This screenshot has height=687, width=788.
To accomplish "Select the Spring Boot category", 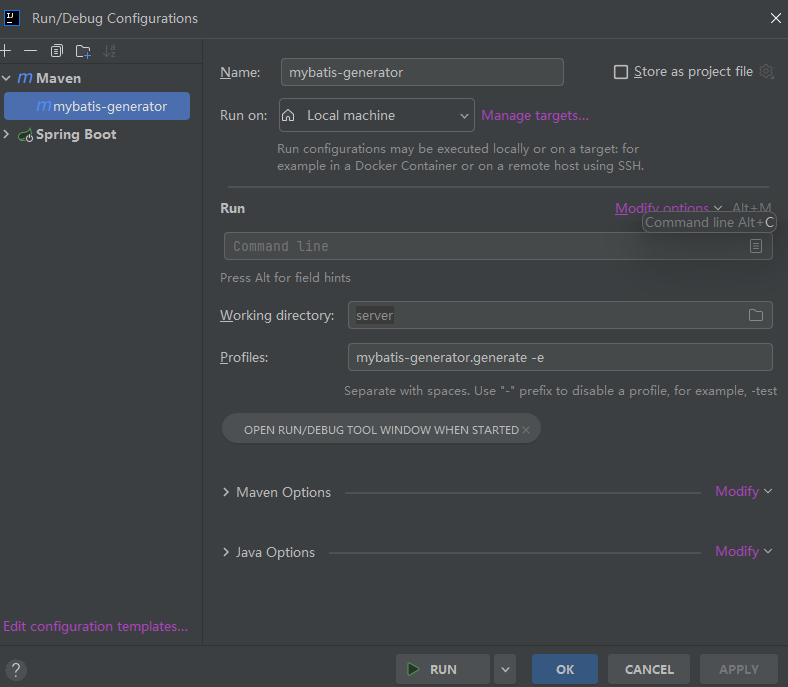I will tap(76, 134).
